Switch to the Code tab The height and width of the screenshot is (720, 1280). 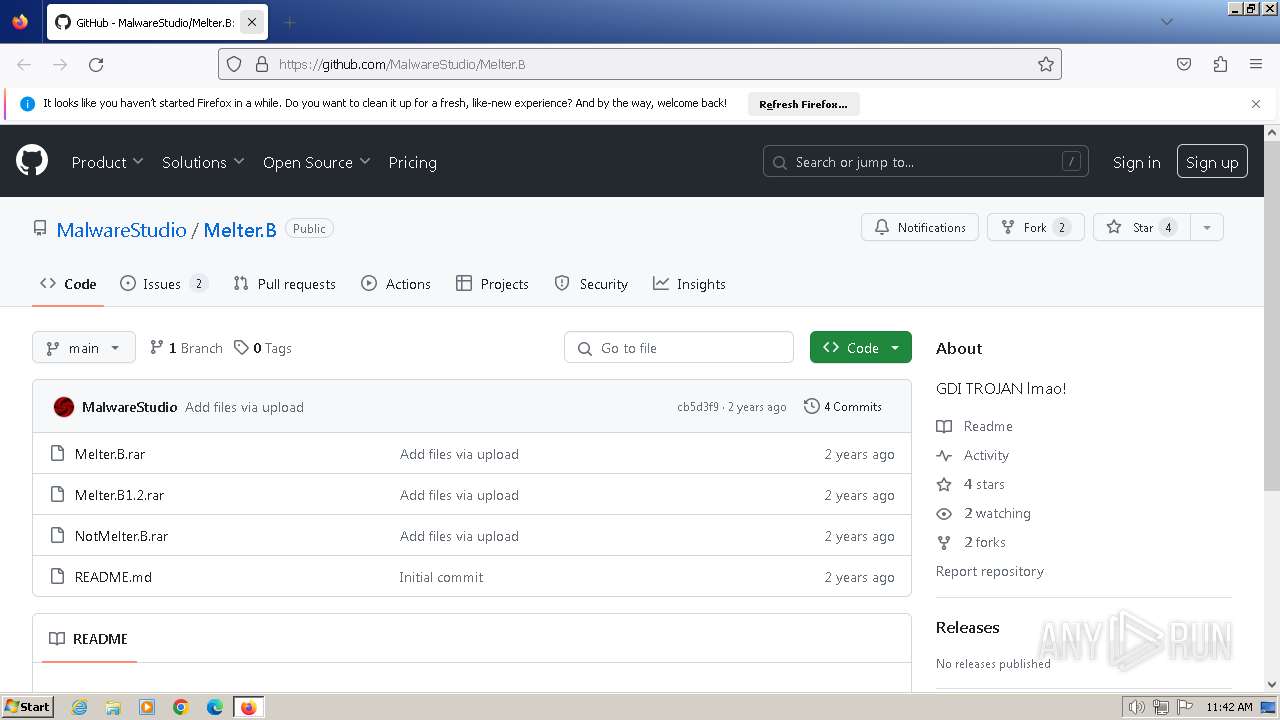pos(68,284)
